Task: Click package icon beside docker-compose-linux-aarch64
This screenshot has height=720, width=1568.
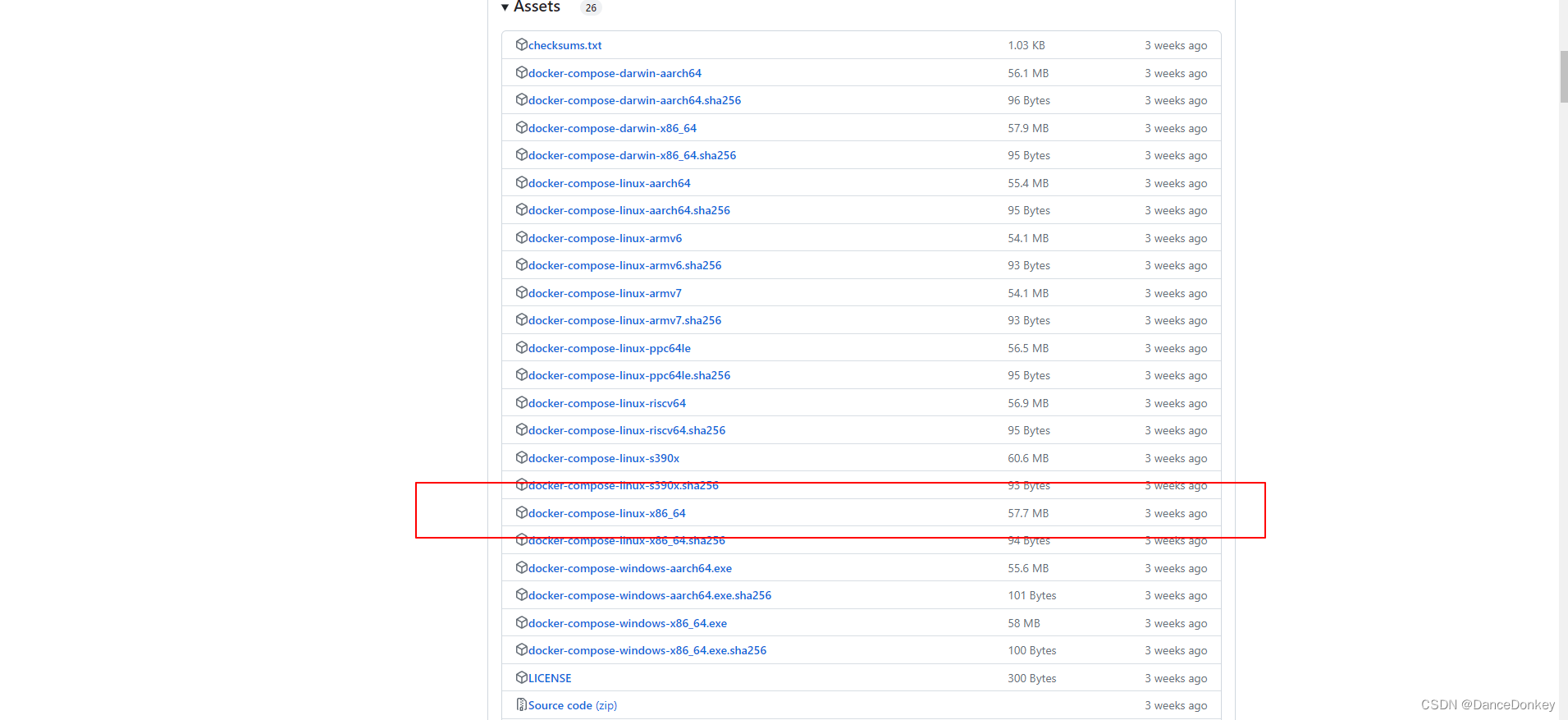Action: (x=521, y=182)
